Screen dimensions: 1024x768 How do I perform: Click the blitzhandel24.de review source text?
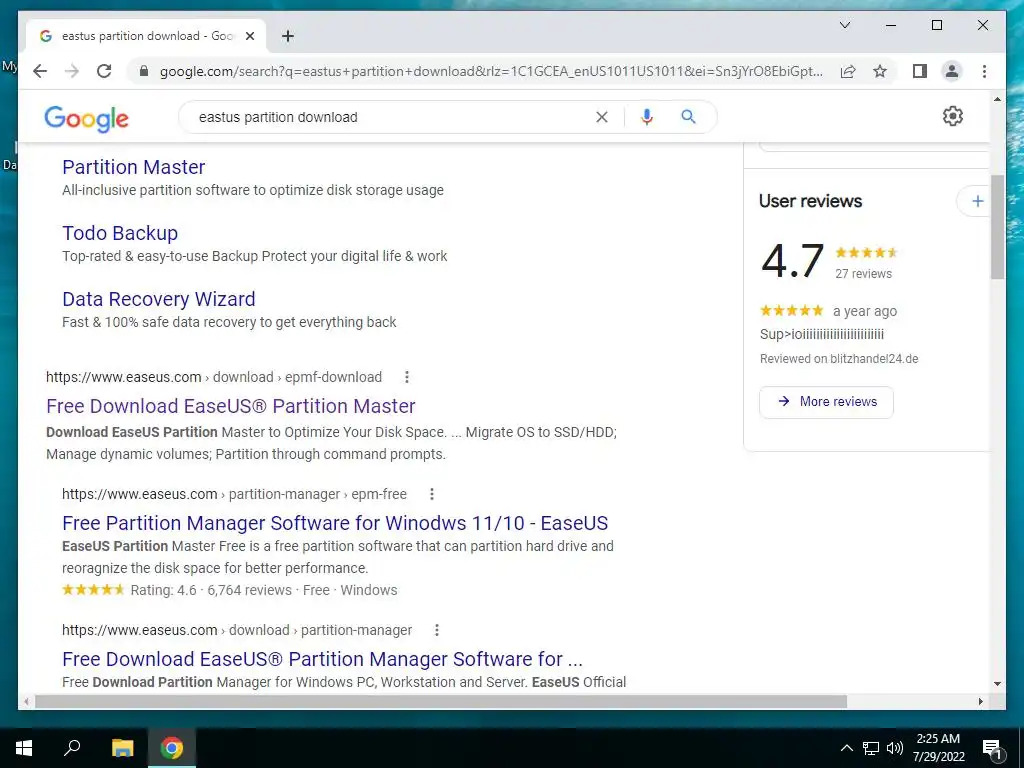(x=874, y=359)
